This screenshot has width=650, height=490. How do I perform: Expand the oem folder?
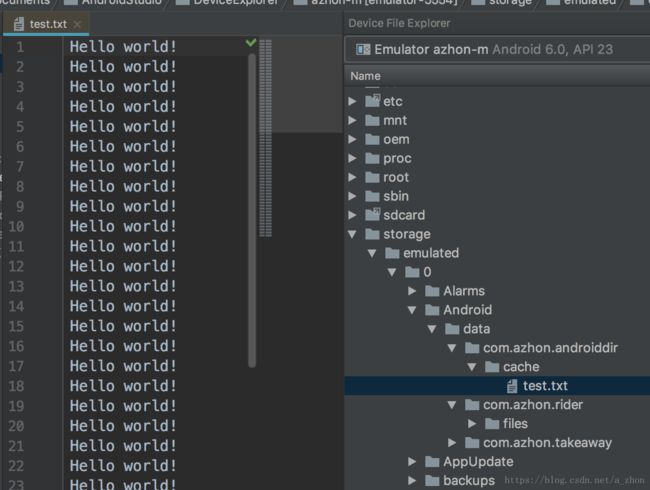click(352, 139)
